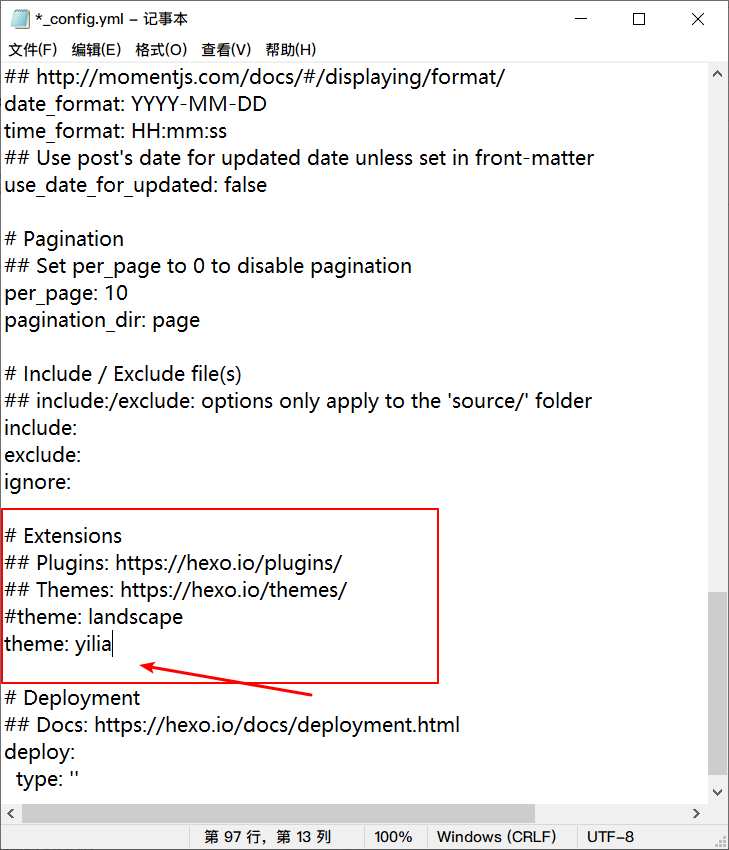Open the 帮助(H) menu
The width and height of the screenshot is (729, 850).
pos(291,49)
